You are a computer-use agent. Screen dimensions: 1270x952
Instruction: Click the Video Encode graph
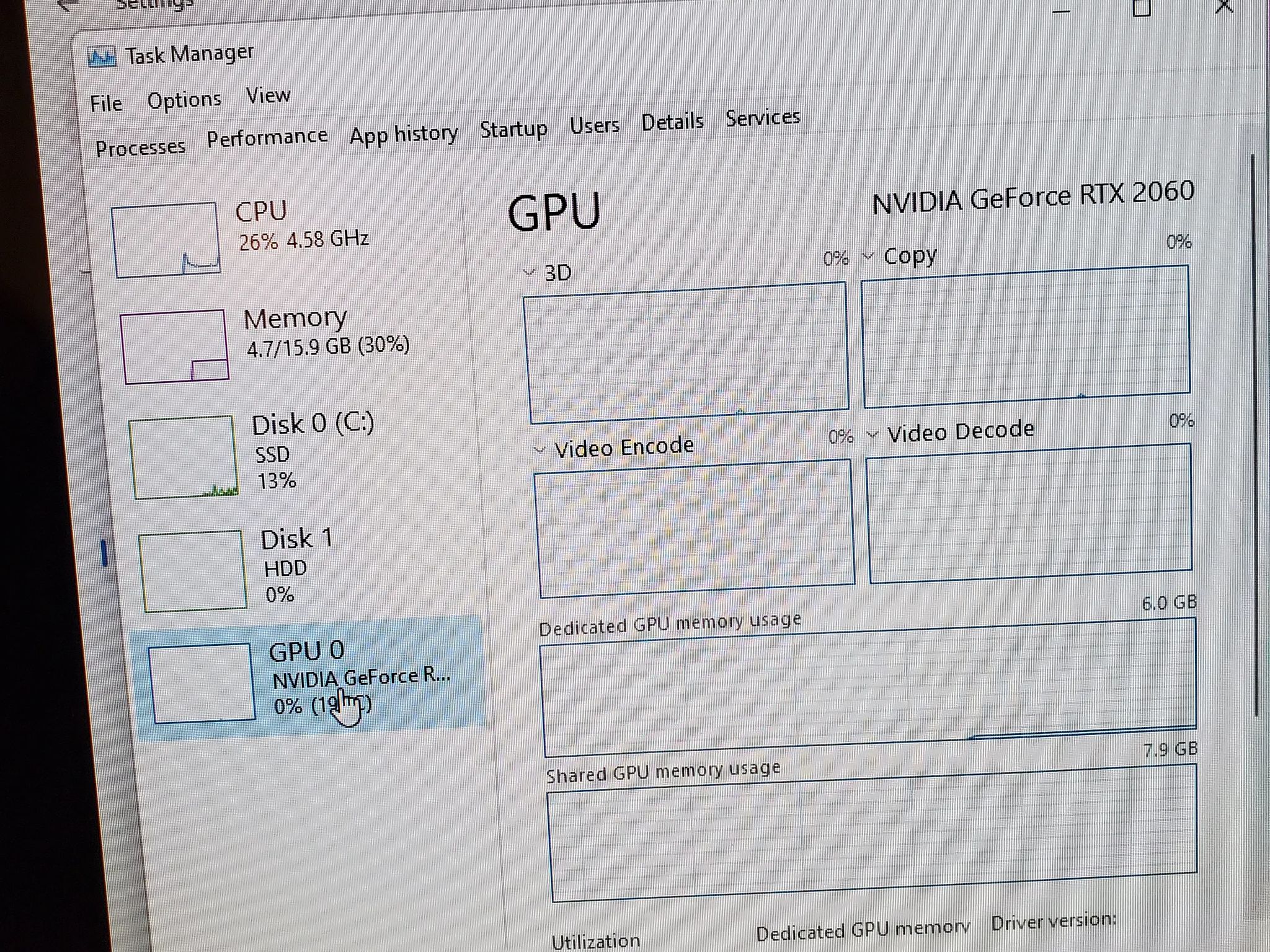pos(695,528)
